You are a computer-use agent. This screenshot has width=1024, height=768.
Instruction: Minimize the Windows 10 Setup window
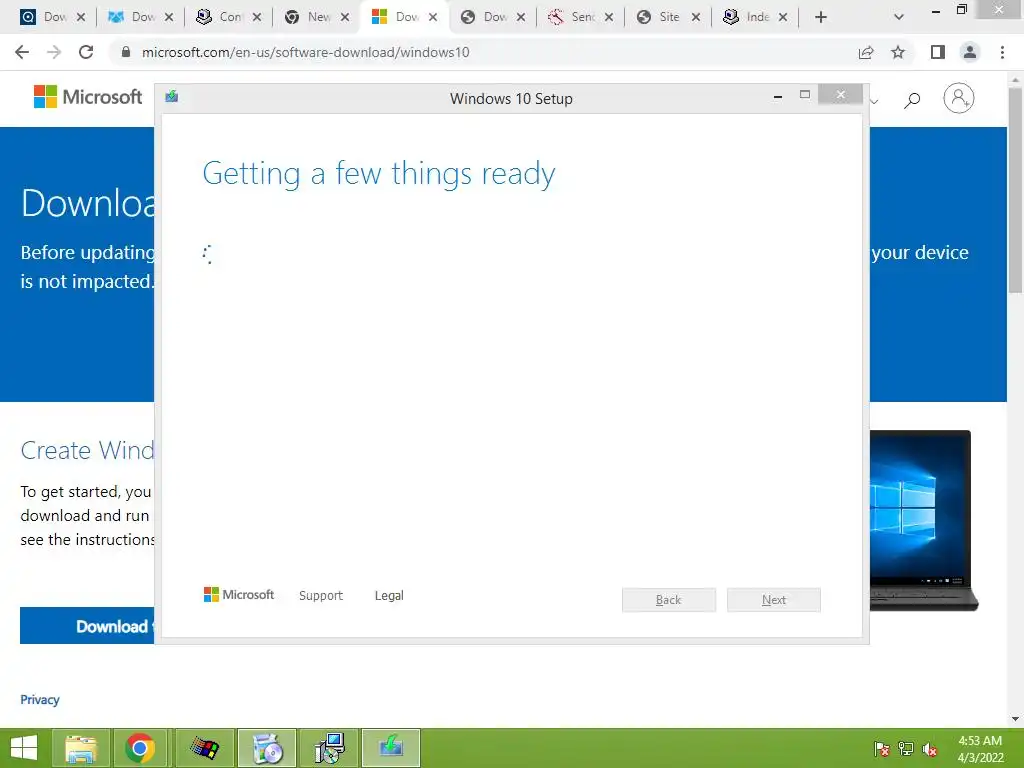coord(778,97)
